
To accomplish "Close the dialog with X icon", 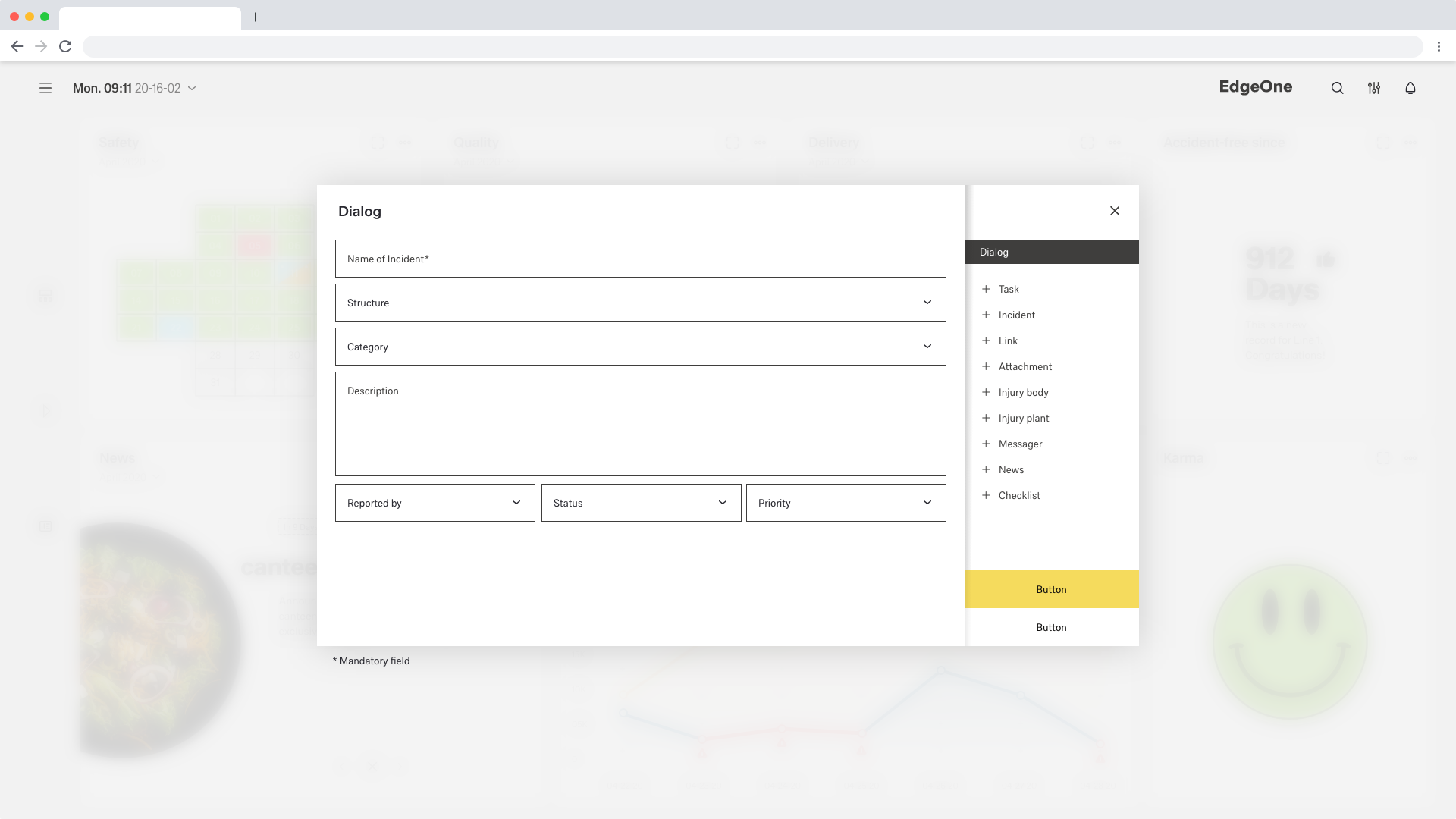I will pyautogui.click(x=1114, y=211).
